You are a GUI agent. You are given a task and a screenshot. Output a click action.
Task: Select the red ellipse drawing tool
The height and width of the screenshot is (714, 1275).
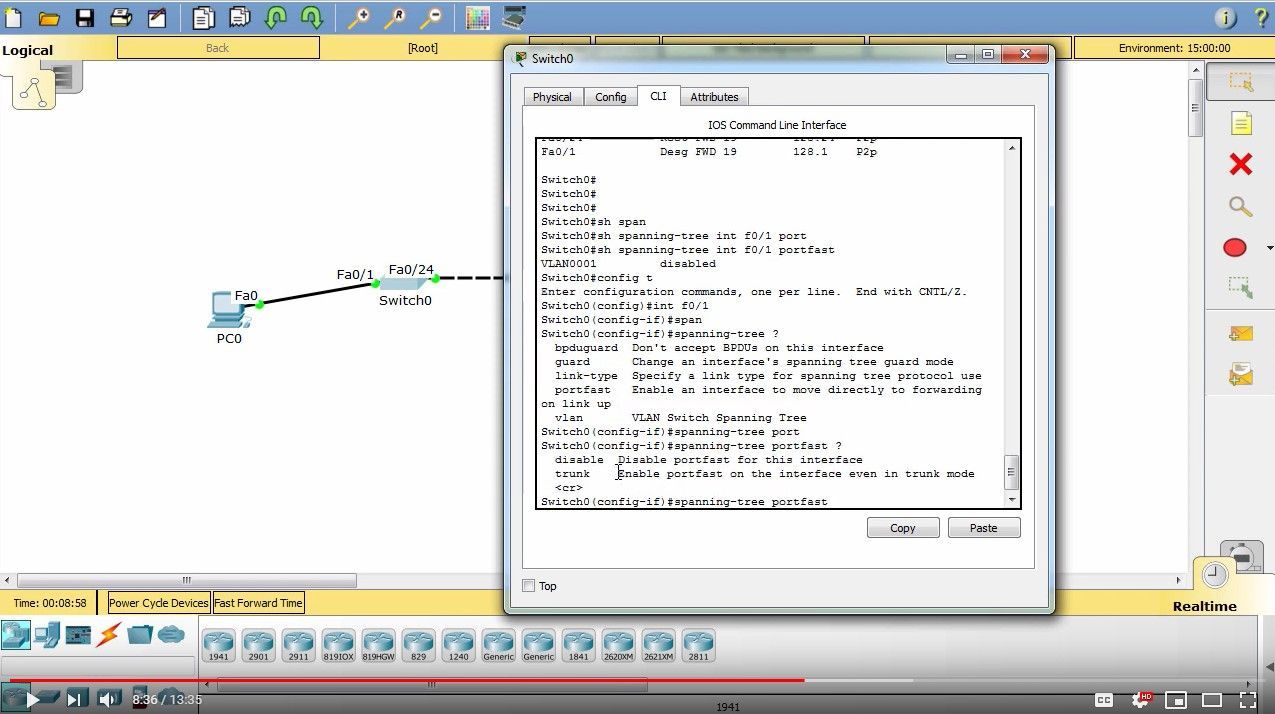point(1235,247)
